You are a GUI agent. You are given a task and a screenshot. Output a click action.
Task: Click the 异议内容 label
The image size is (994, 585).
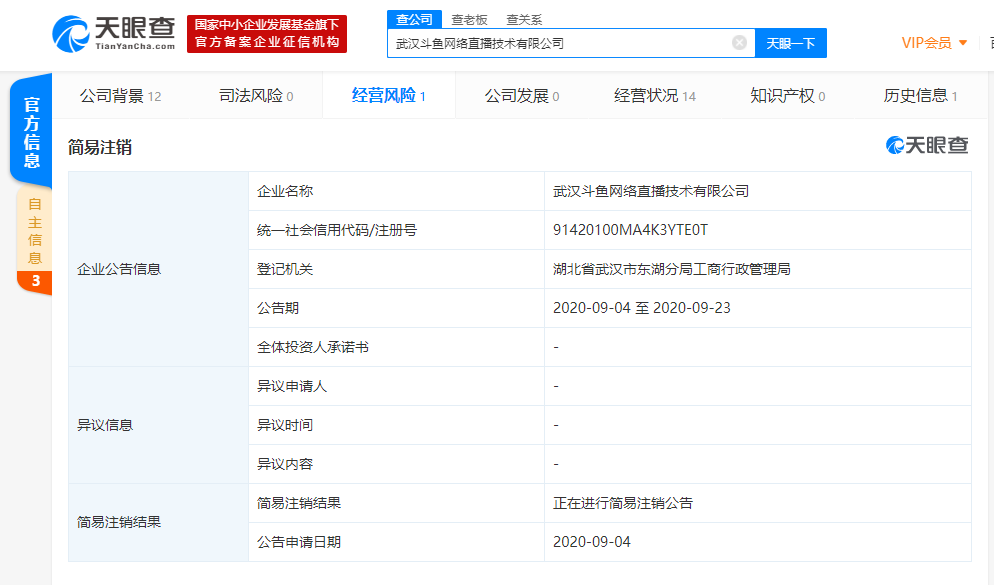285,464
